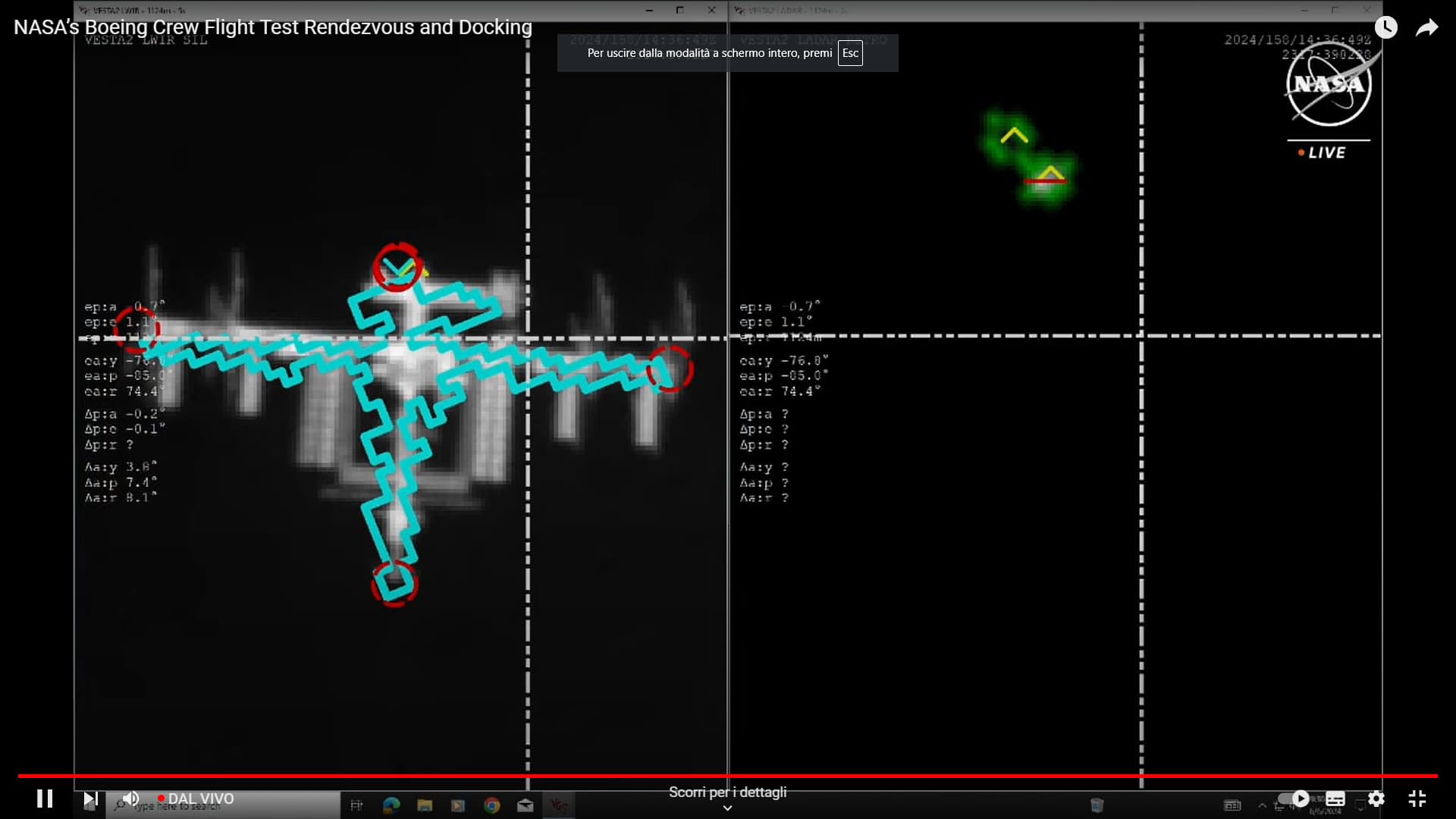Click the Share arrow icon

pos(1426,28)
